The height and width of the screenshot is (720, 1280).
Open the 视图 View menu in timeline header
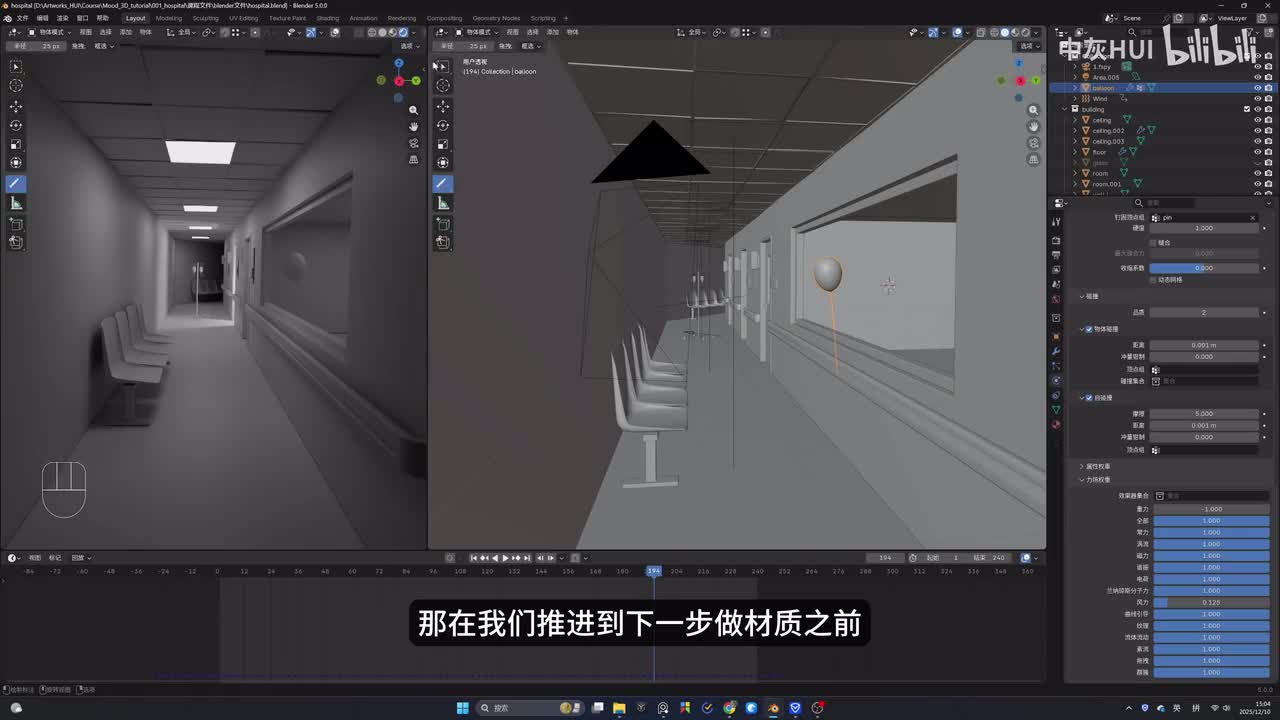tap(35, 558)
